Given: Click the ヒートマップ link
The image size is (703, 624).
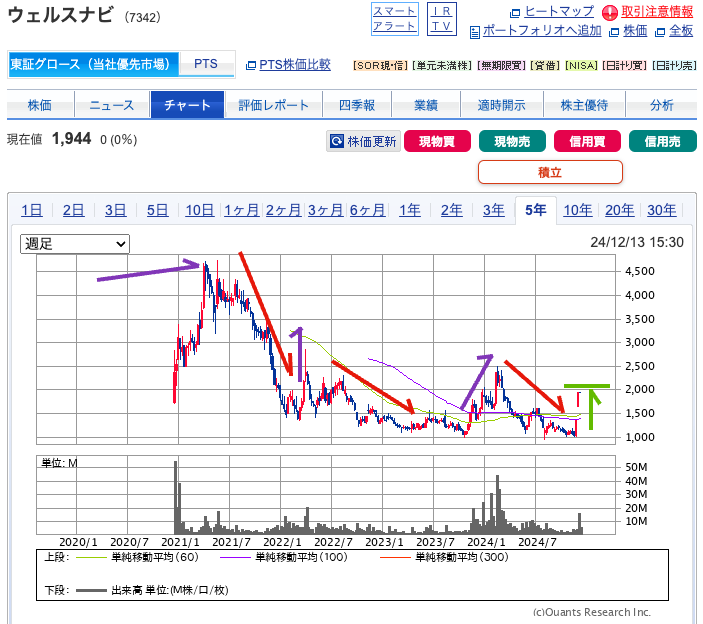Looking at the screenshot, I should click(x=560, y=12).
